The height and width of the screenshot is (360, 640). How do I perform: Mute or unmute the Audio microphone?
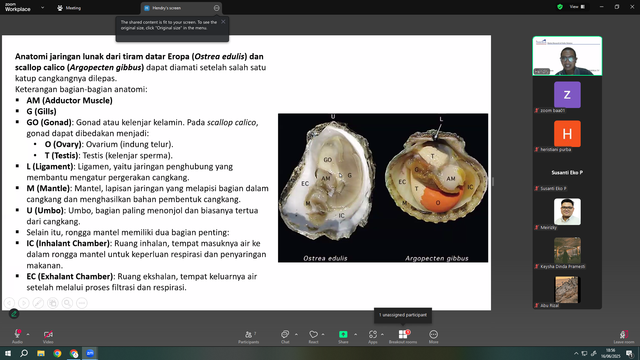coord(17,336)
